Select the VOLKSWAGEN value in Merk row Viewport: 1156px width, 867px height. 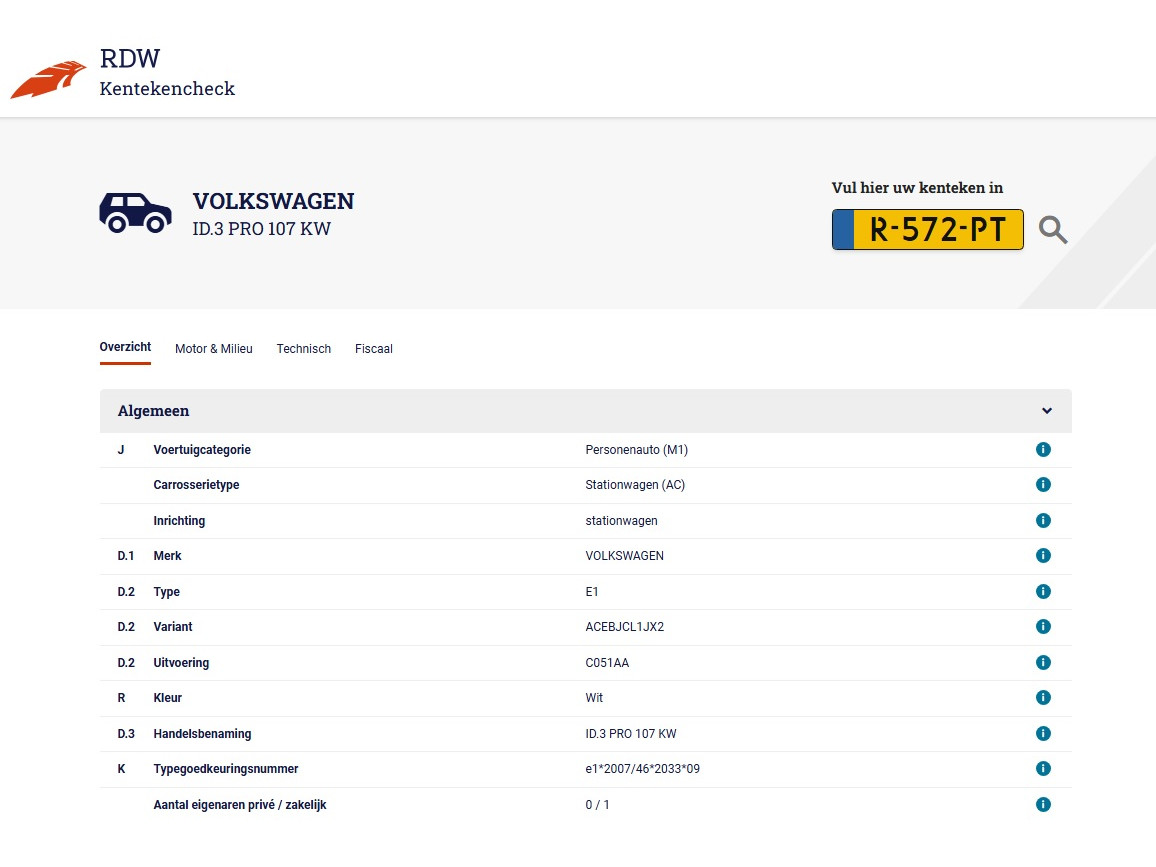624,556
